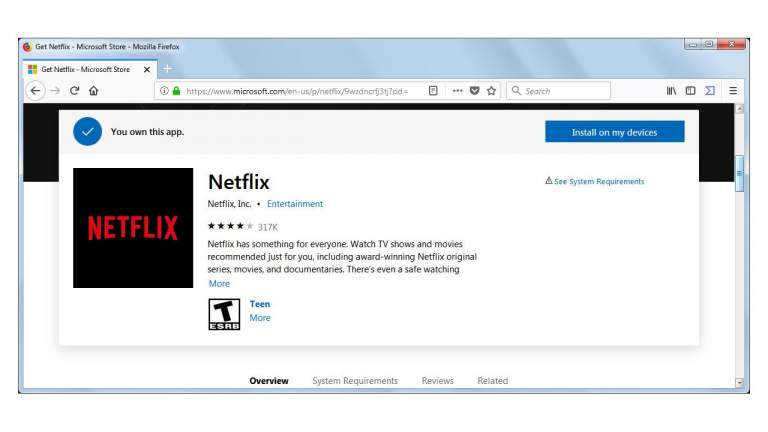Viewport: 768px width, 432px height.
Task: Click Install on my devices button
Action: click(615, 132)
